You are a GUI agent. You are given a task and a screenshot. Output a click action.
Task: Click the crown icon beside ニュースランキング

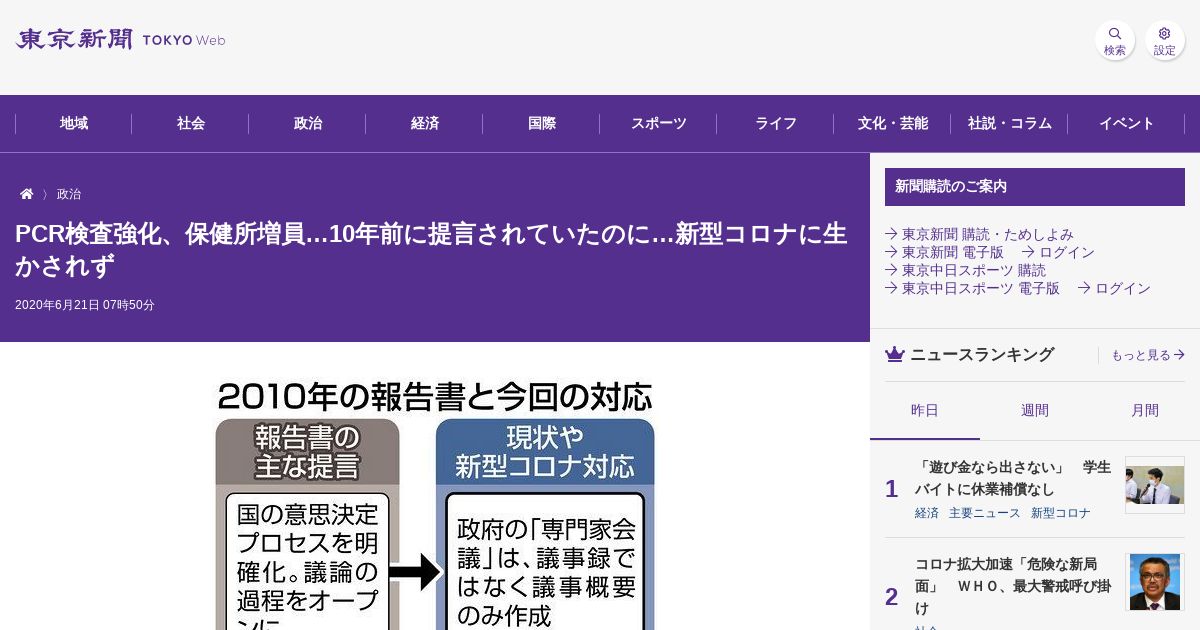[895, 354]
